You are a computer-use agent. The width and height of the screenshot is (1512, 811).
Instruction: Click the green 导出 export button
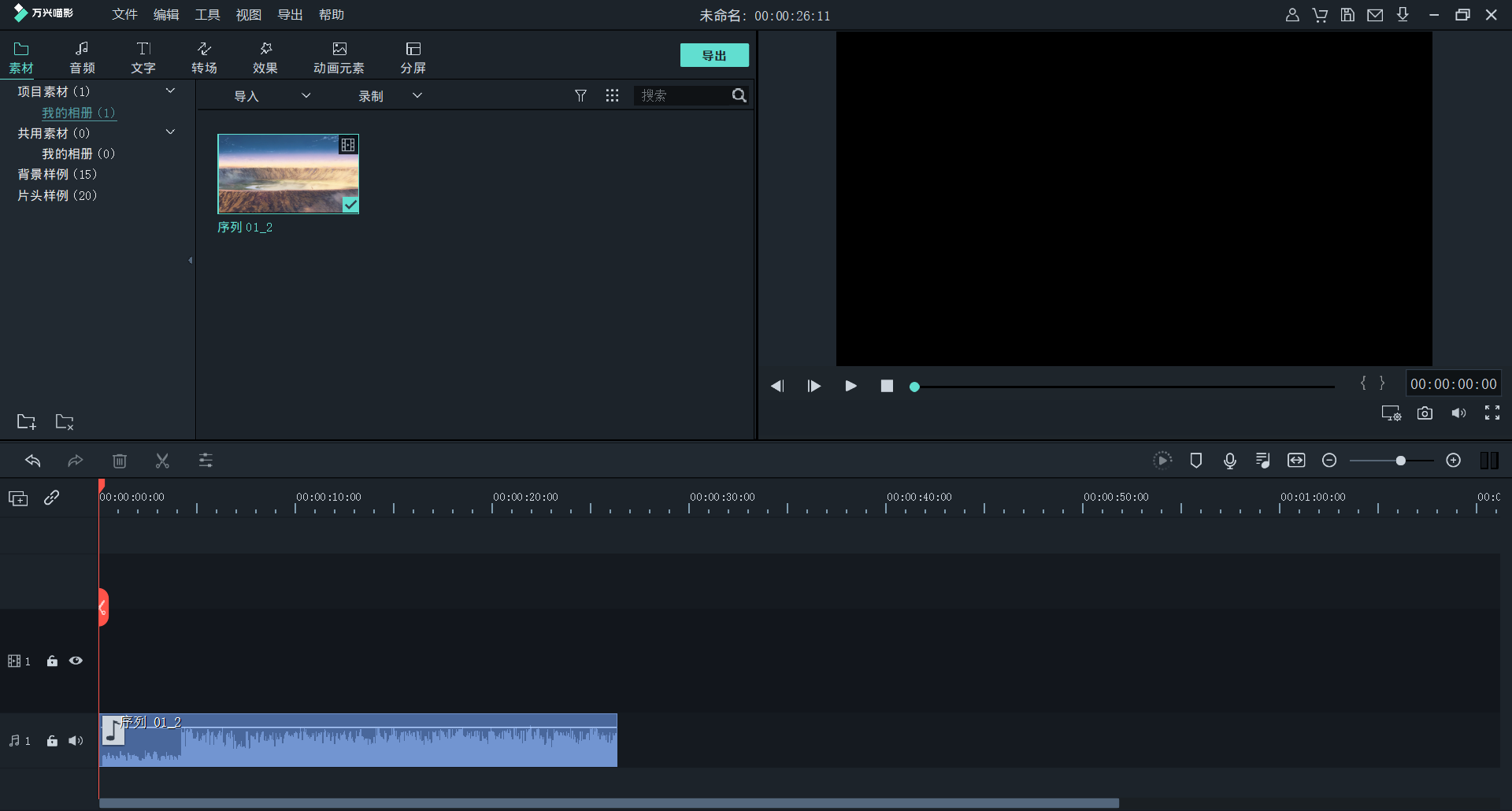tap(713, 55)
